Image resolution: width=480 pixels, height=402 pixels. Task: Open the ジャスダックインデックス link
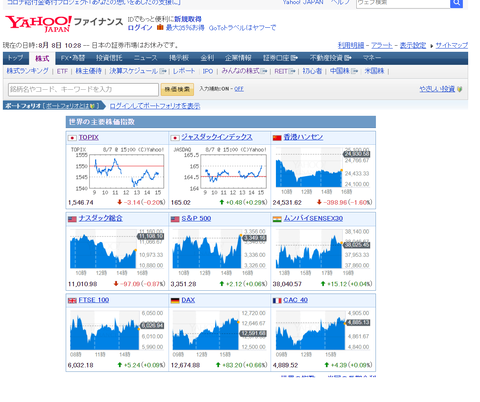coord(217,137)
